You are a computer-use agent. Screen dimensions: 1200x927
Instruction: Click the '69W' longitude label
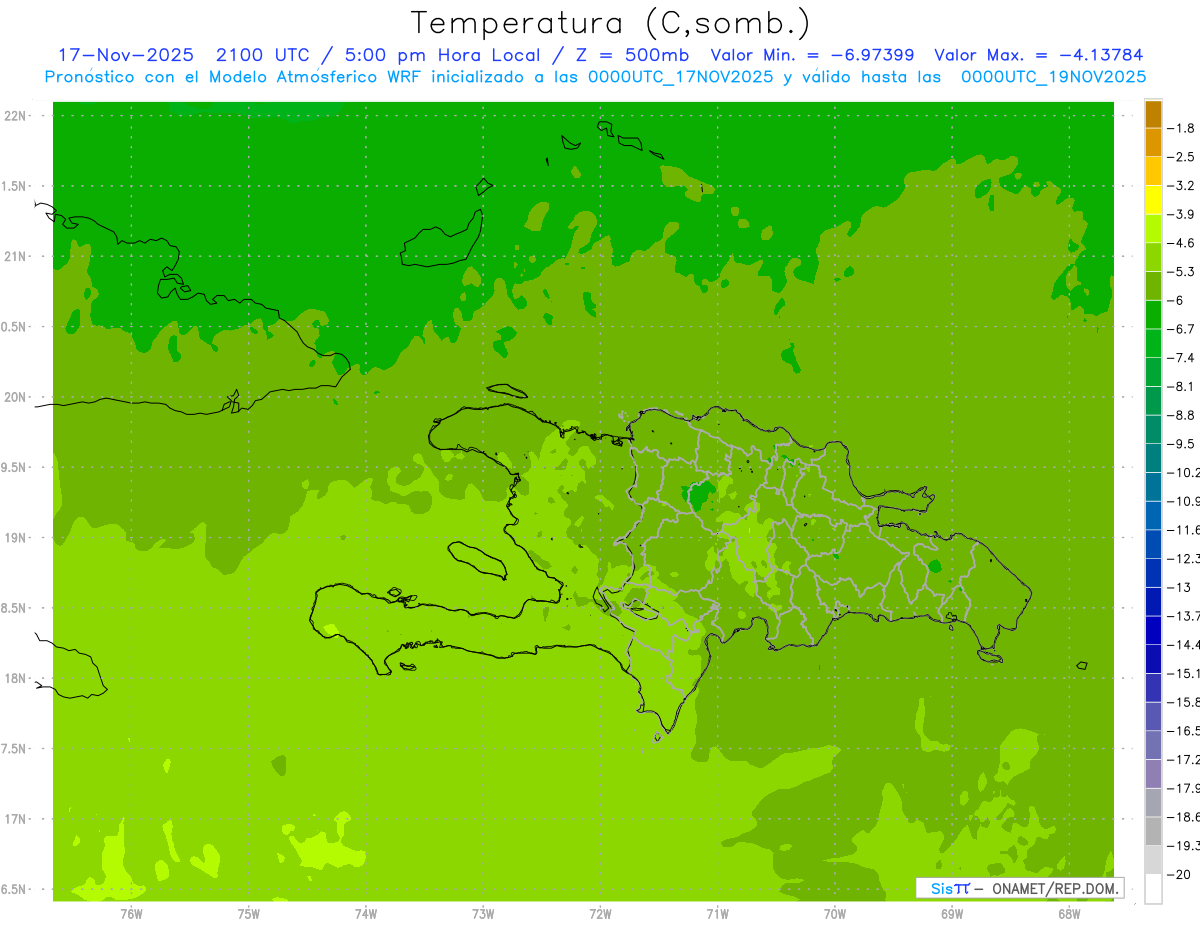(952, 913)
